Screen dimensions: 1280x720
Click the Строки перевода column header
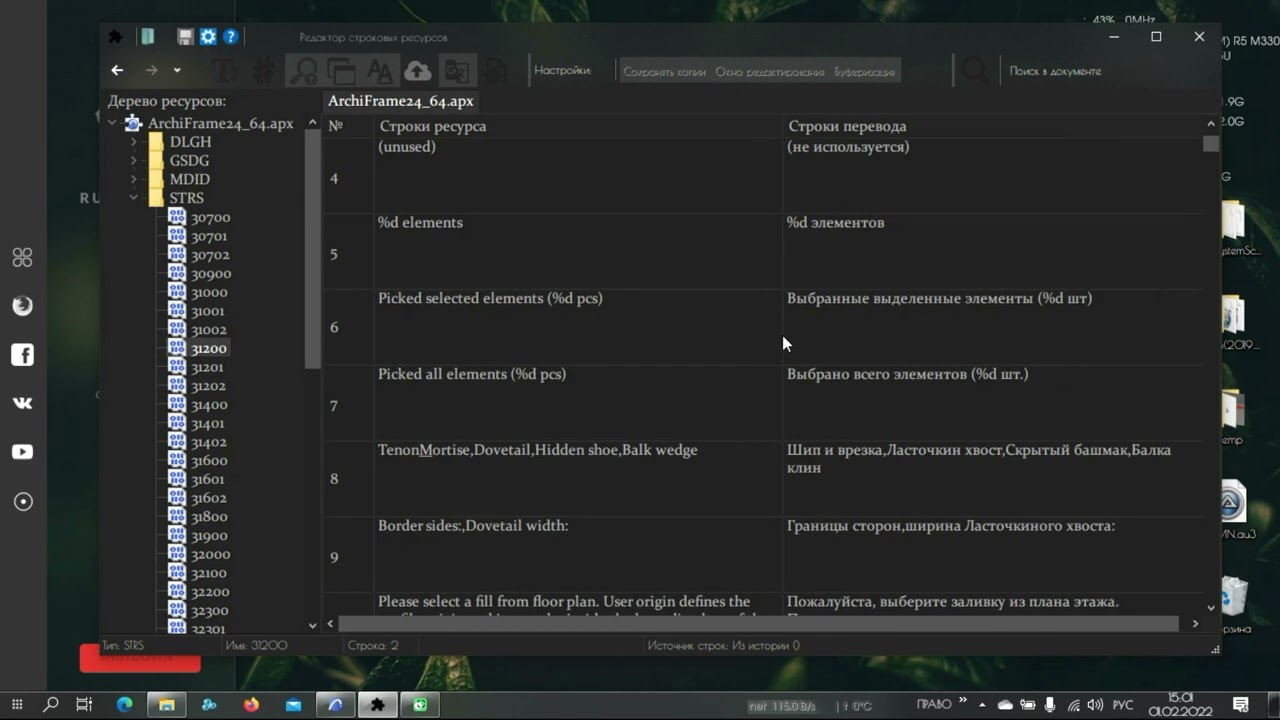[x=993, y=126]
